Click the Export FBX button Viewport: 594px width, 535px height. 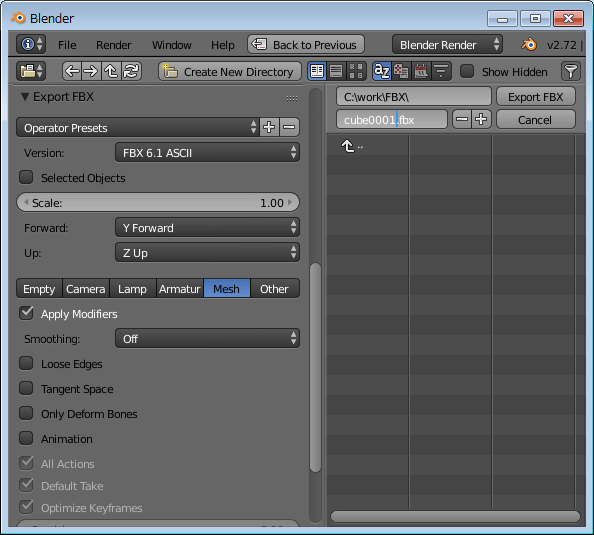point(536,97)
